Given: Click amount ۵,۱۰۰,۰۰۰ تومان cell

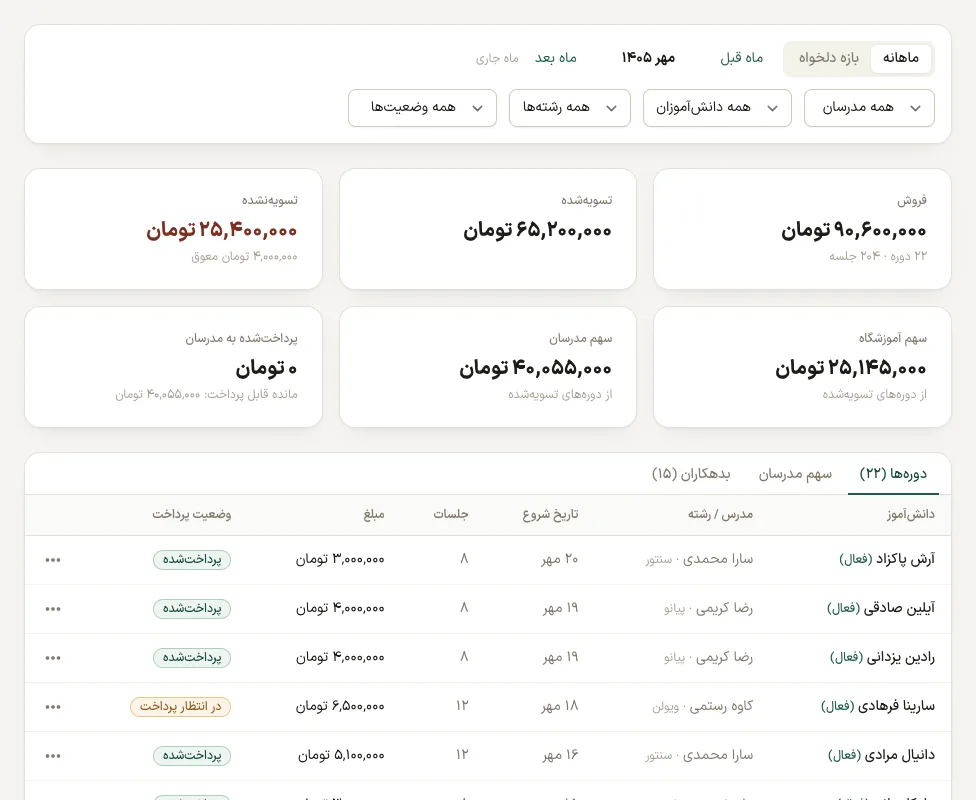Looking at the screenshot, I should pos(341,756).
